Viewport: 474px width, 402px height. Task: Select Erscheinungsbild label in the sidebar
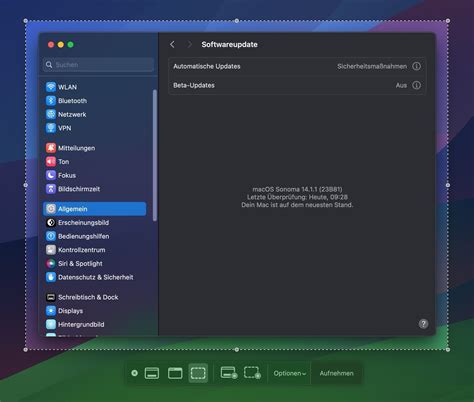click(x=83, y=223)
